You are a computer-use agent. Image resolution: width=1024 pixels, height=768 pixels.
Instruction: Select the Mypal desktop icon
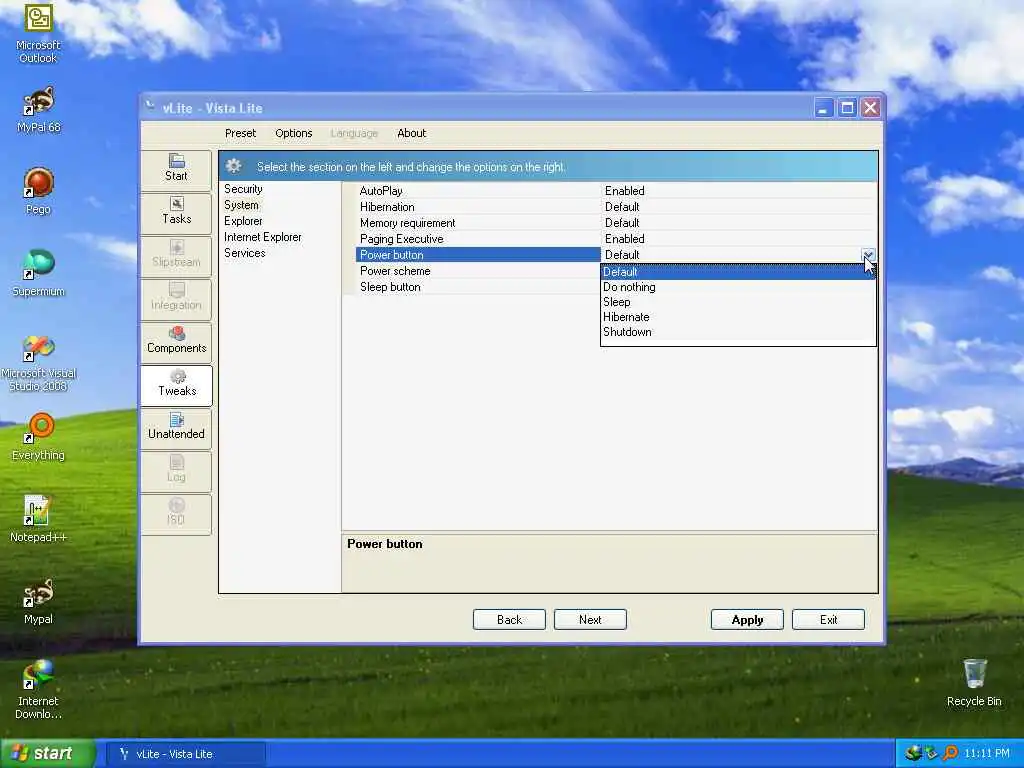pyautogui.click(x=38, y=601)
